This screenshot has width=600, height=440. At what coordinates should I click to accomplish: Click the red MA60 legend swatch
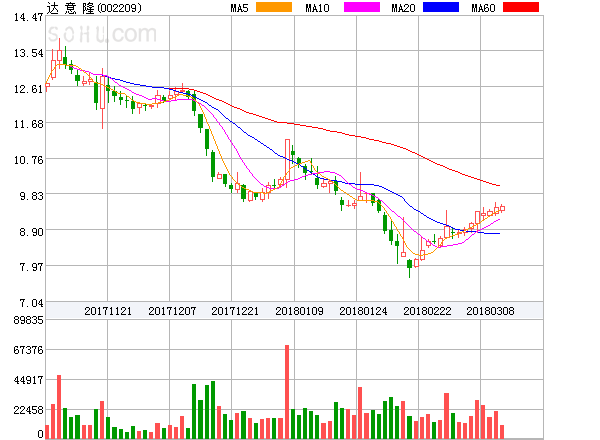[521, 7]
